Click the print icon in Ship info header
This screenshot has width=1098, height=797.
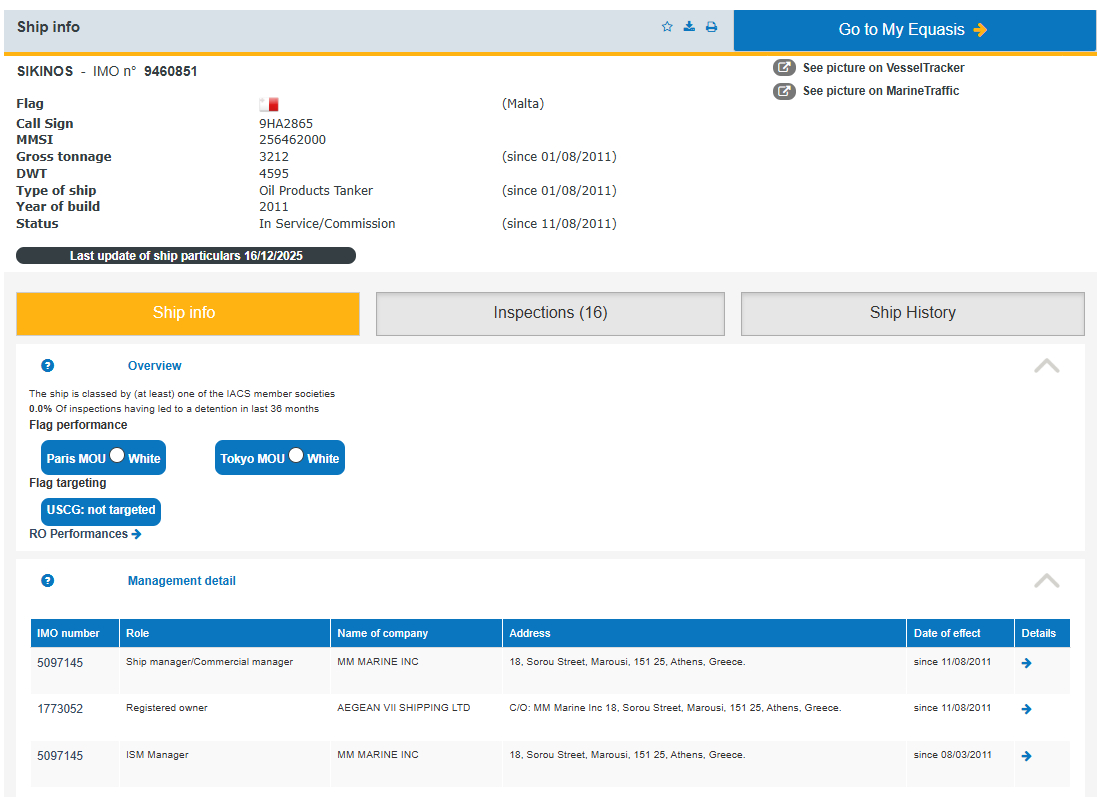tap(711, 27)
